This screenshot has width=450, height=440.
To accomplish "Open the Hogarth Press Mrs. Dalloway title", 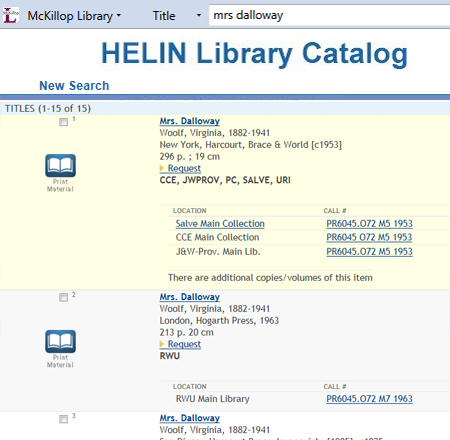I will coord(190,297).
